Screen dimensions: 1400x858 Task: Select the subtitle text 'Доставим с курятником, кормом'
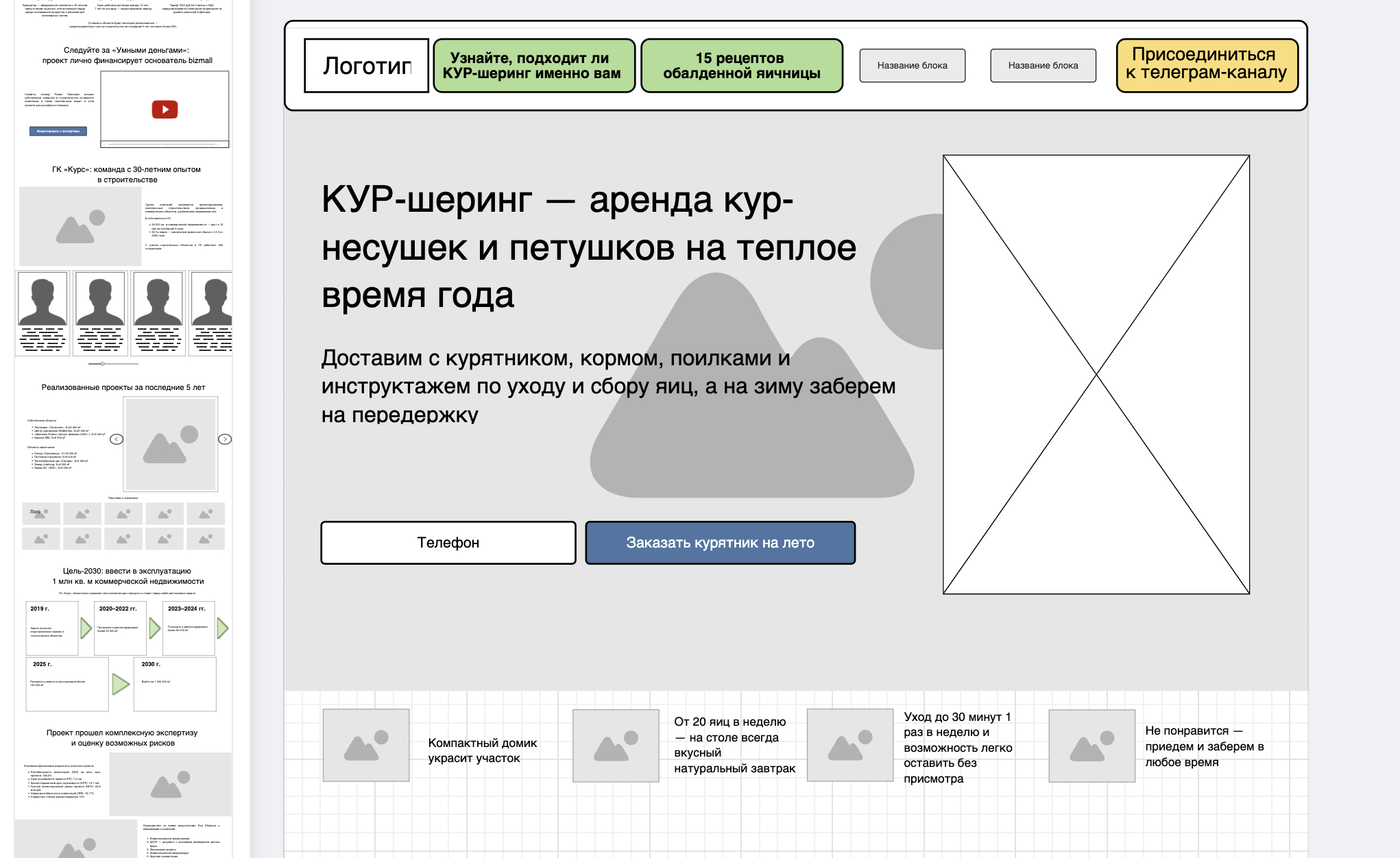(609, 387)
